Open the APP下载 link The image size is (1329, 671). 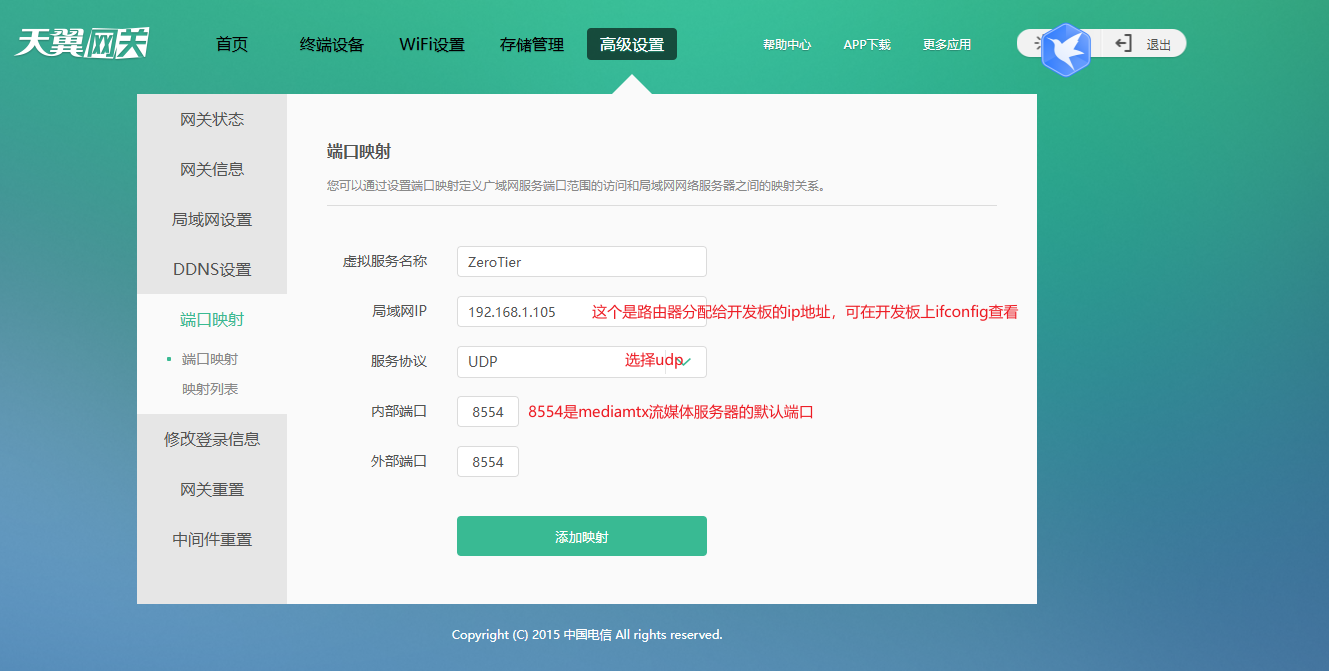867,45
